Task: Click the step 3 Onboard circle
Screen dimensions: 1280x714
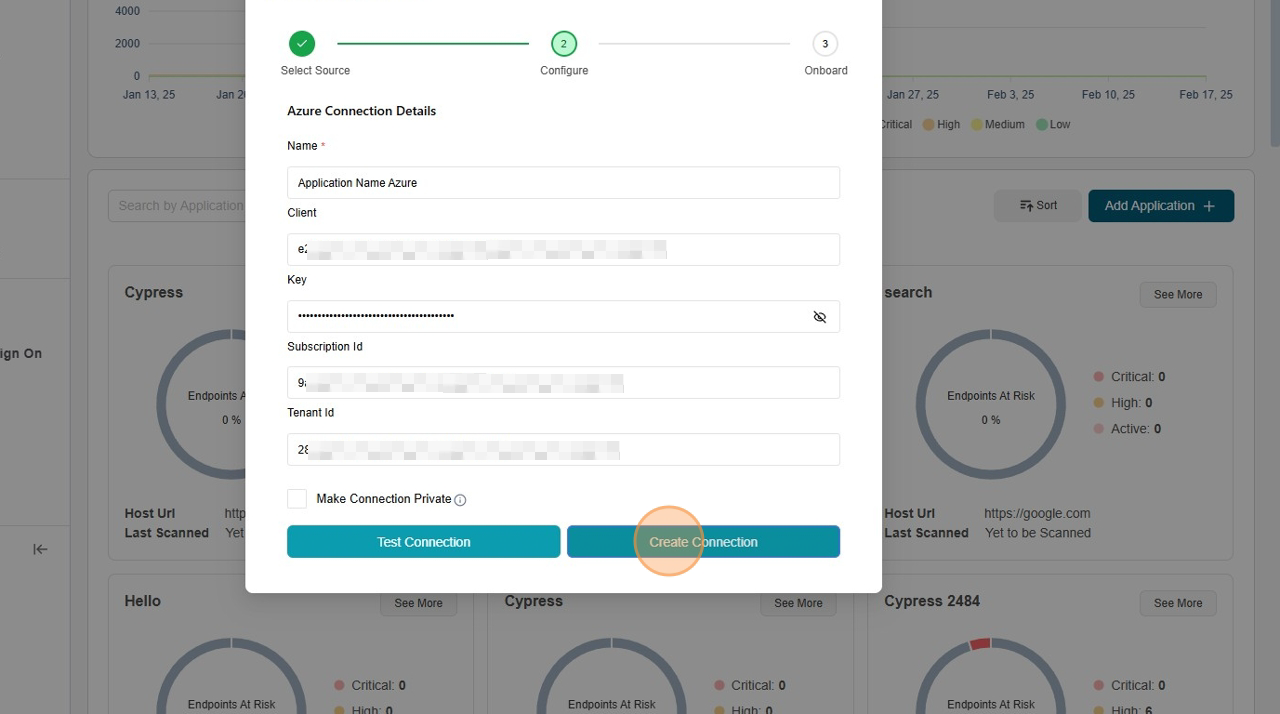Action: [x=825, y=44]
